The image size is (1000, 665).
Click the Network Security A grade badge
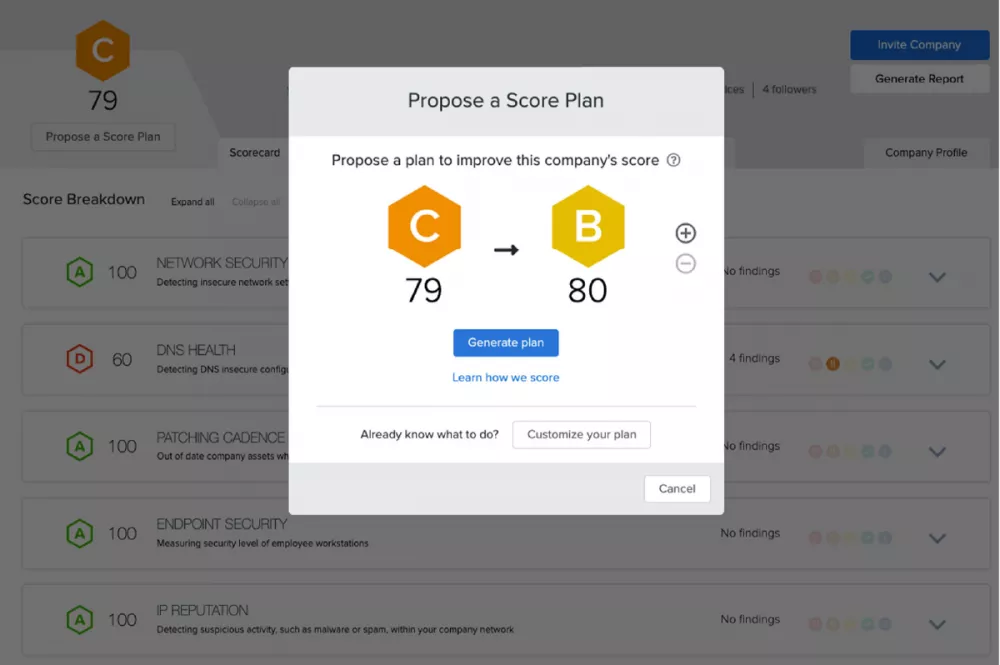click(x=80, y=272)
